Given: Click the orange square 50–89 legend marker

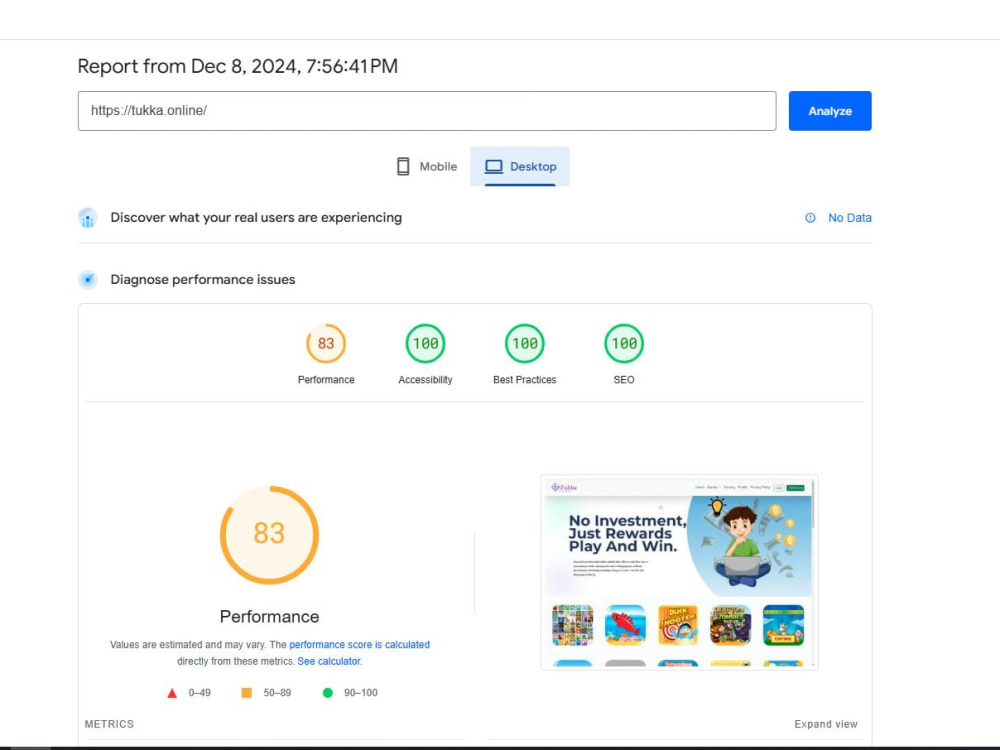Looking at the screenshot, I should pyautogui.click(x=246, y=693).
